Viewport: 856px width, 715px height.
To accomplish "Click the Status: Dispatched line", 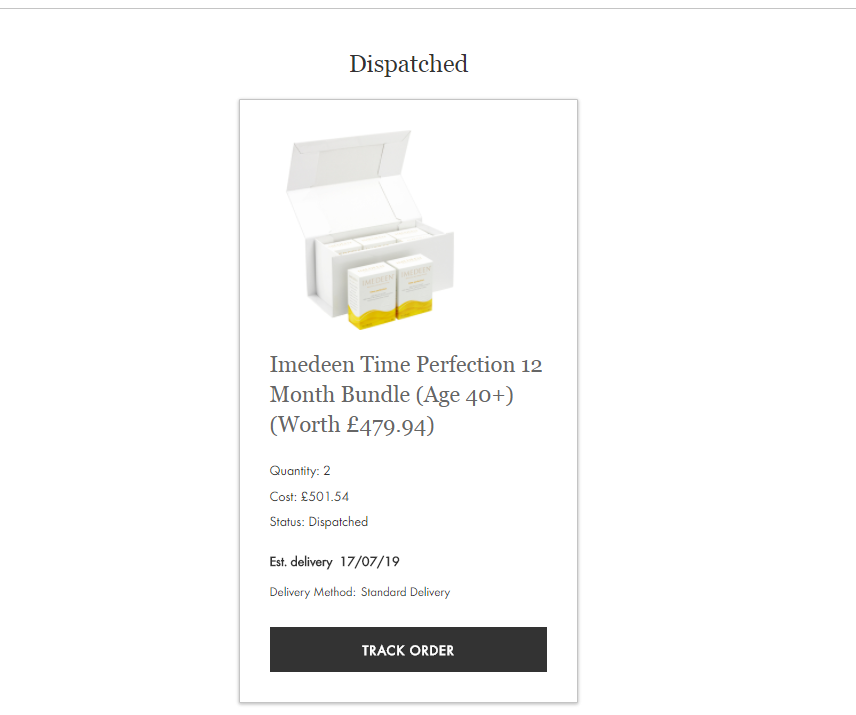I will tap(318, 522).
